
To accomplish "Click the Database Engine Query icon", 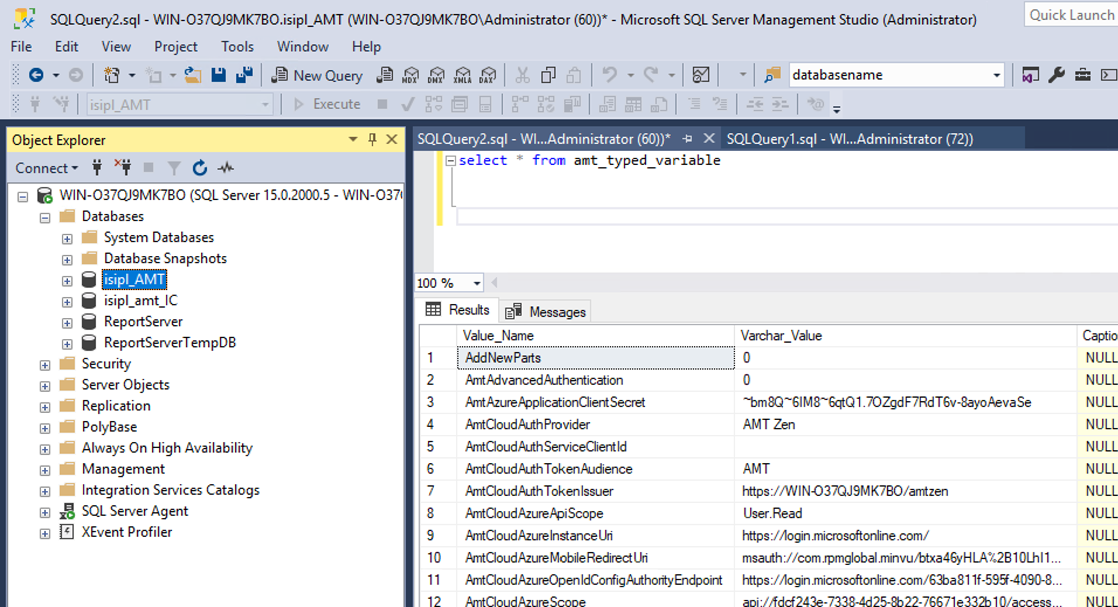I will coord(385,75).
